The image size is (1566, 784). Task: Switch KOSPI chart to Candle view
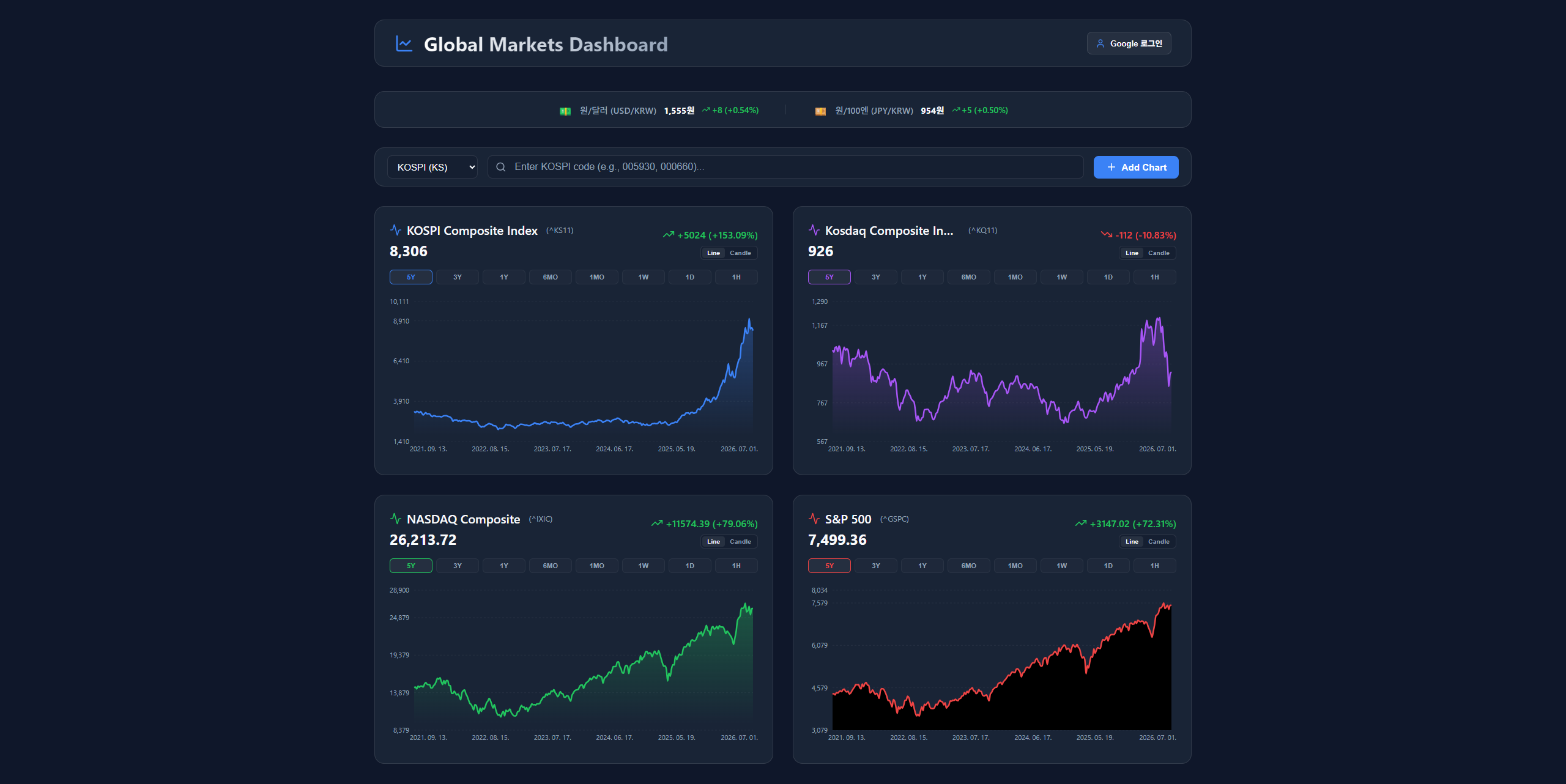tap(740, 253)
